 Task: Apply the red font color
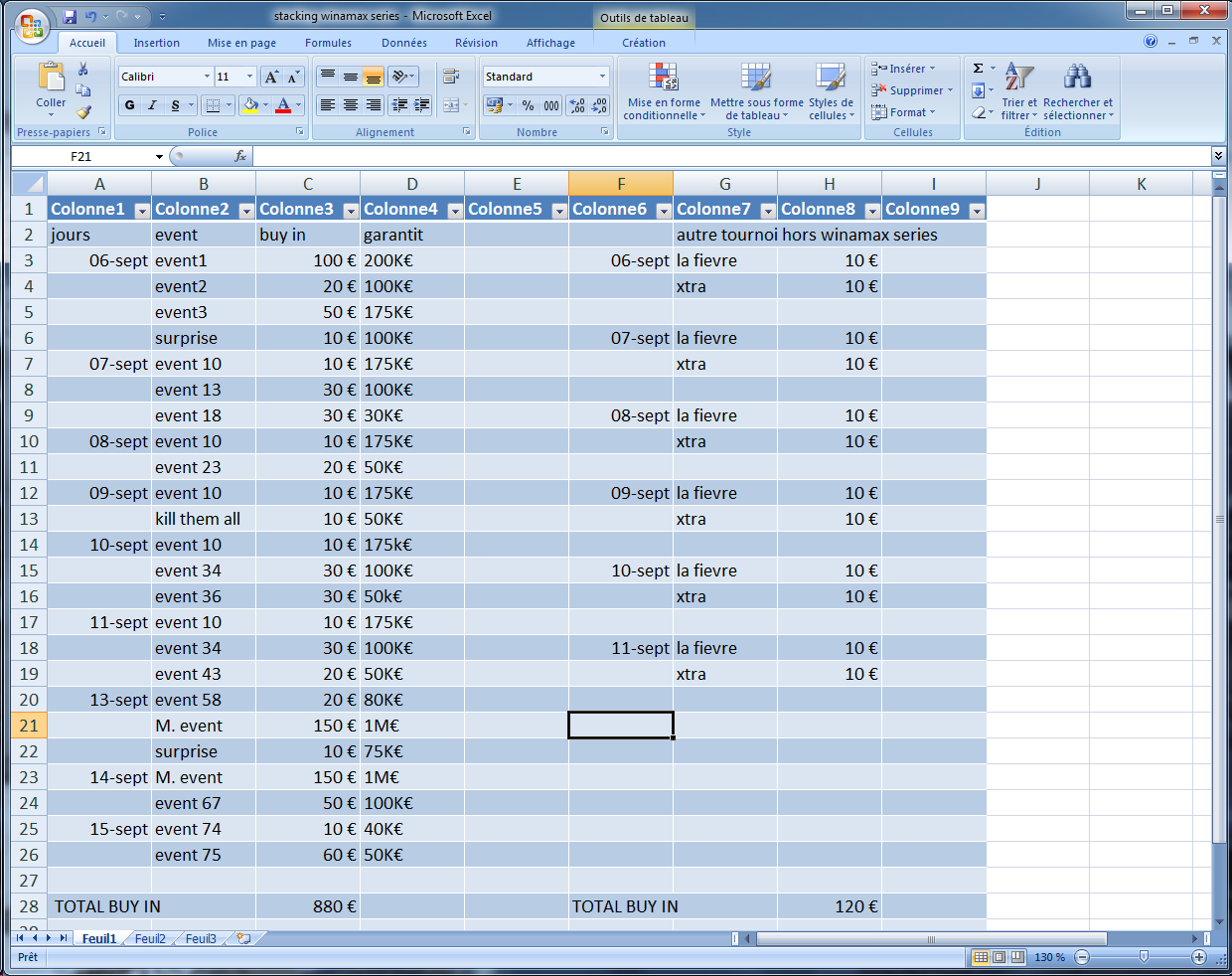pyautogui.click(x=283, y=105)
